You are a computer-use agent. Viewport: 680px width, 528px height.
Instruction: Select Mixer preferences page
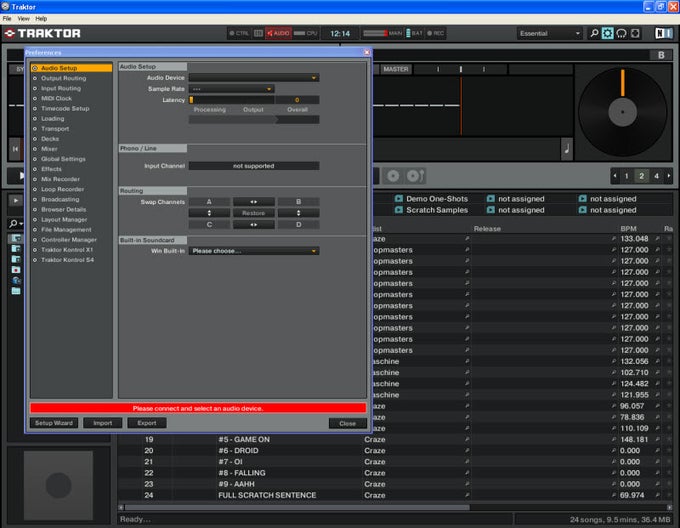point(49,149)
